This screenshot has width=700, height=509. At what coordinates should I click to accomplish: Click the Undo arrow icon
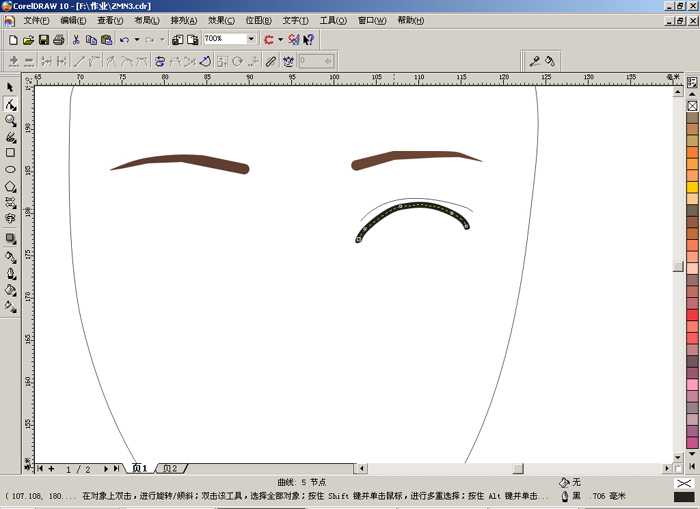[124, 40]
